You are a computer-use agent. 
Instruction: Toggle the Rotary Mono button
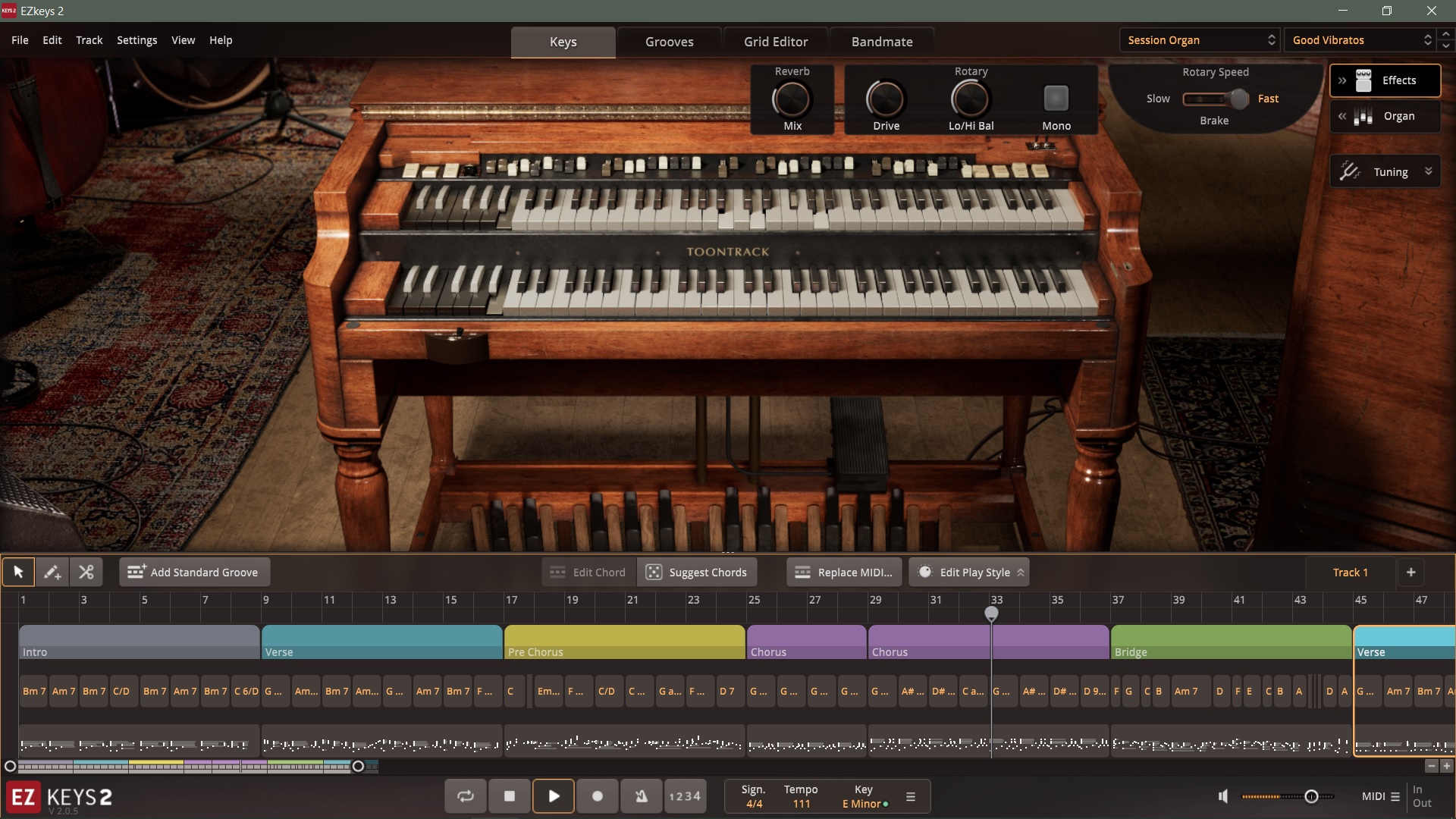point(1056,98)
